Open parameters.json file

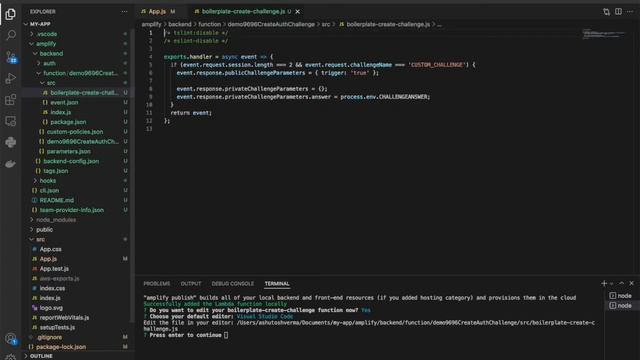tap(69, 151)
